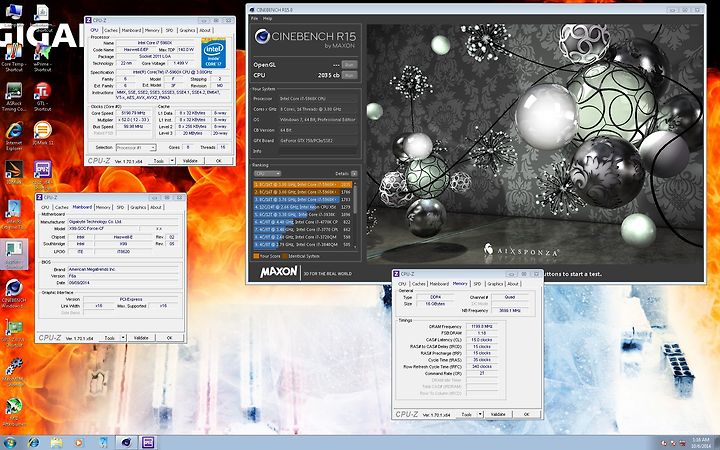Open the MaxxMem gears shortcut icon
The width and height of the screenshot is (720, 450).
14,373
